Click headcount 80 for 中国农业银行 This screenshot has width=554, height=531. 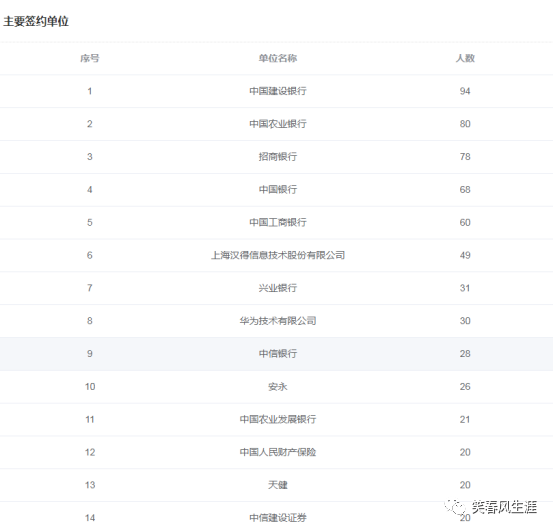(x=465, y=124)
